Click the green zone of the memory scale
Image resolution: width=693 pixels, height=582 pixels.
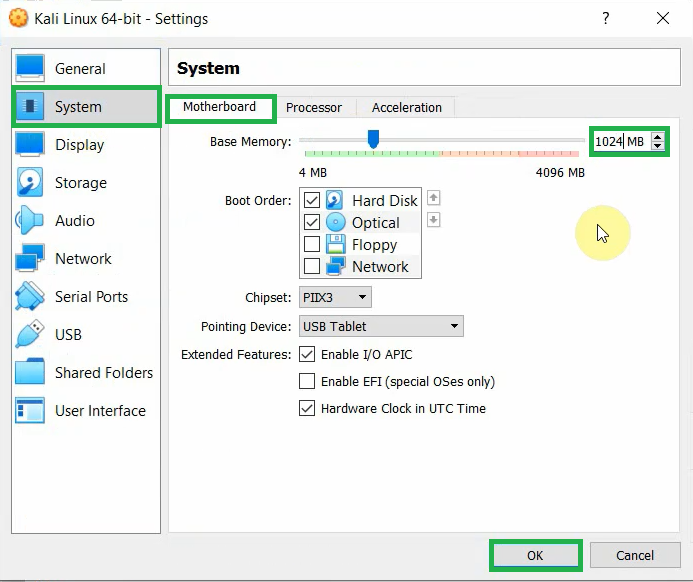(371, 154)
